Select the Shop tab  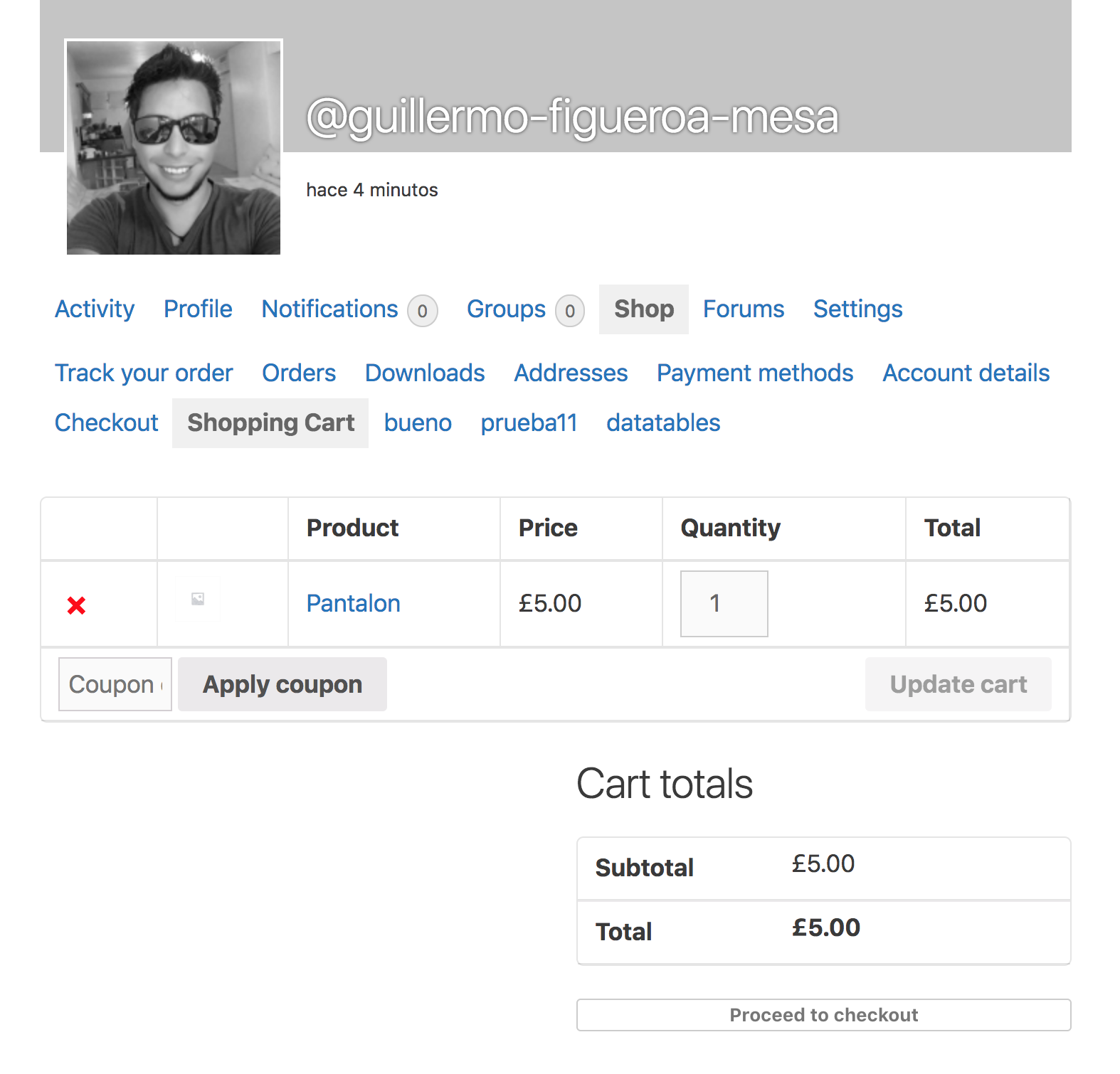tap(643, 309)
